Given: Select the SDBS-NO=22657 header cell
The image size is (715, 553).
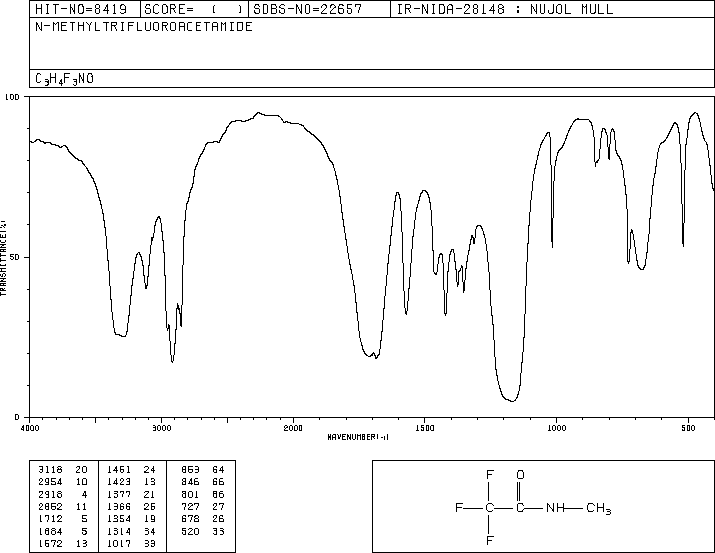Looking at the screenshot, I should tap(319, 9).
